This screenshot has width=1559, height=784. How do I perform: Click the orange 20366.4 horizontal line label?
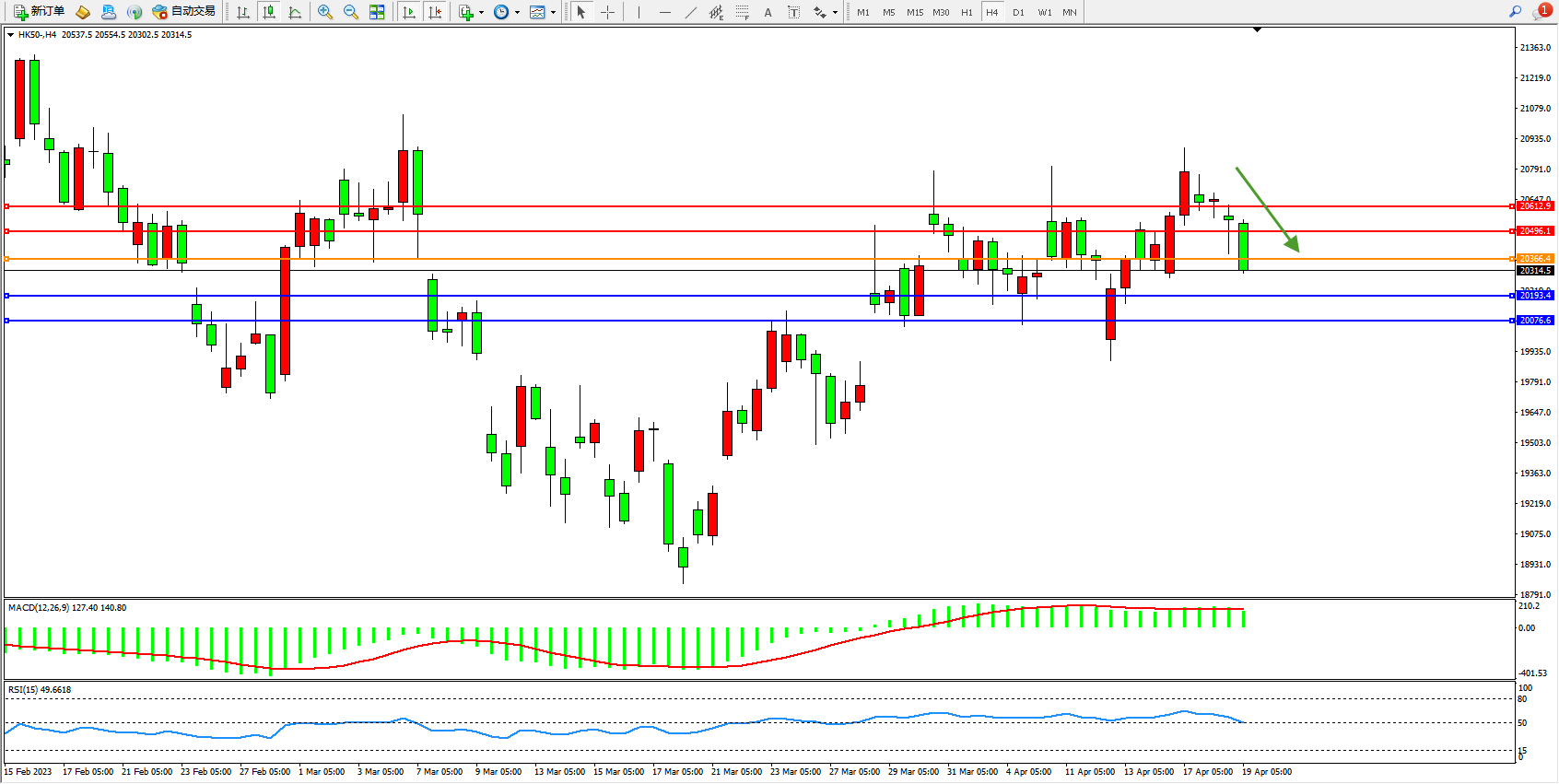[x=1535, y=259]
